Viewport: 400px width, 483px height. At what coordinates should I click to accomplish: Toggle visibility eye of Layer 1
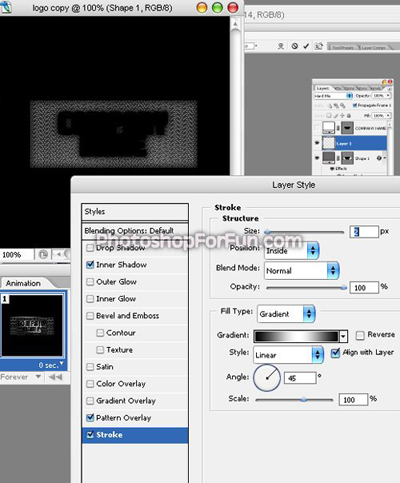tap(317, 143)
